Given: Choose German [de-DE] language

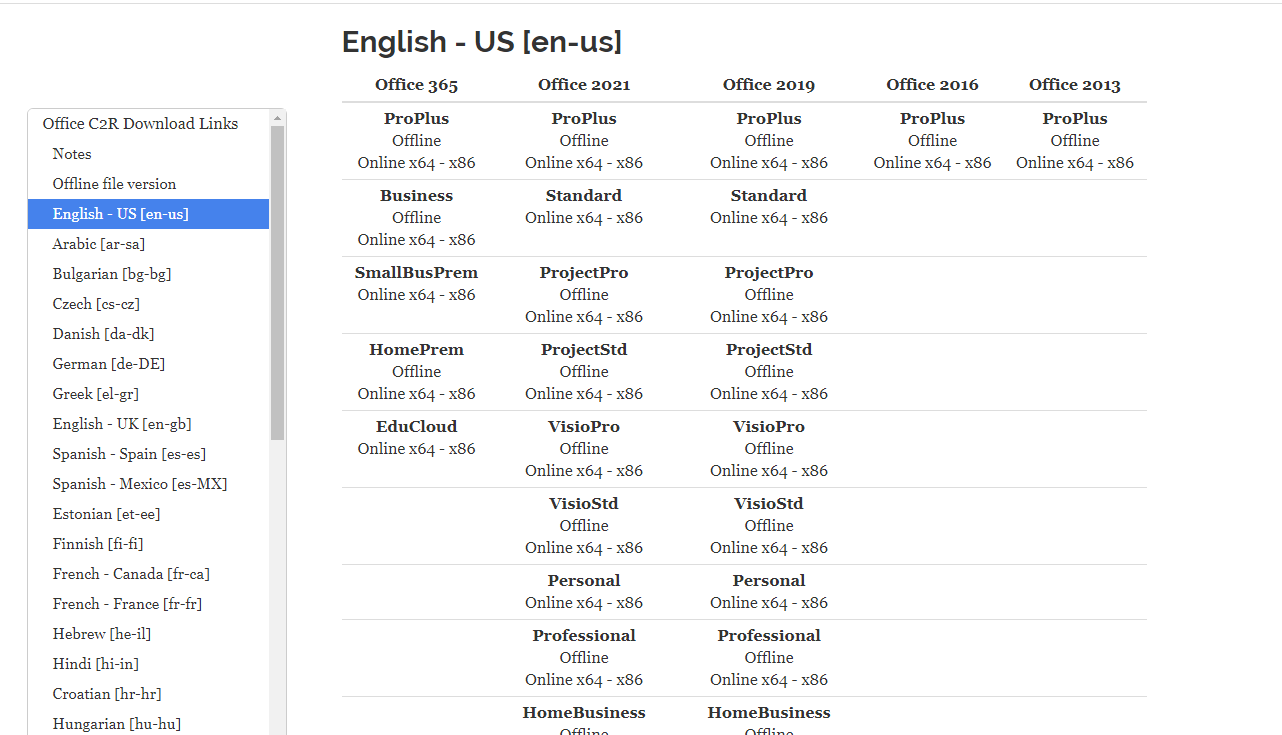Looking at the screenshot, I should [108, 364].
